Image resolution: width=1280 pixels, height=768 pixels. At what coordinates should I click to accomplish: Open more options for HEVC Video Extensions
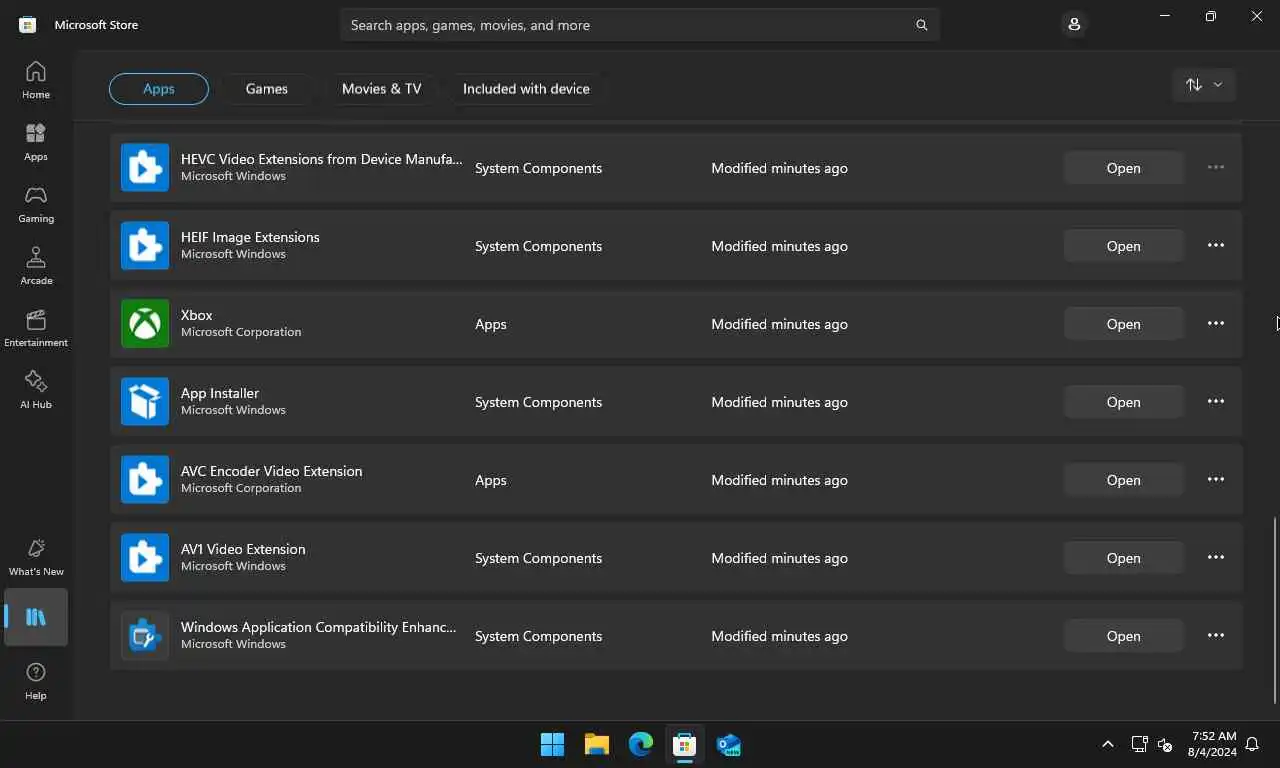pyautogui.click(x=1216, y=167)
